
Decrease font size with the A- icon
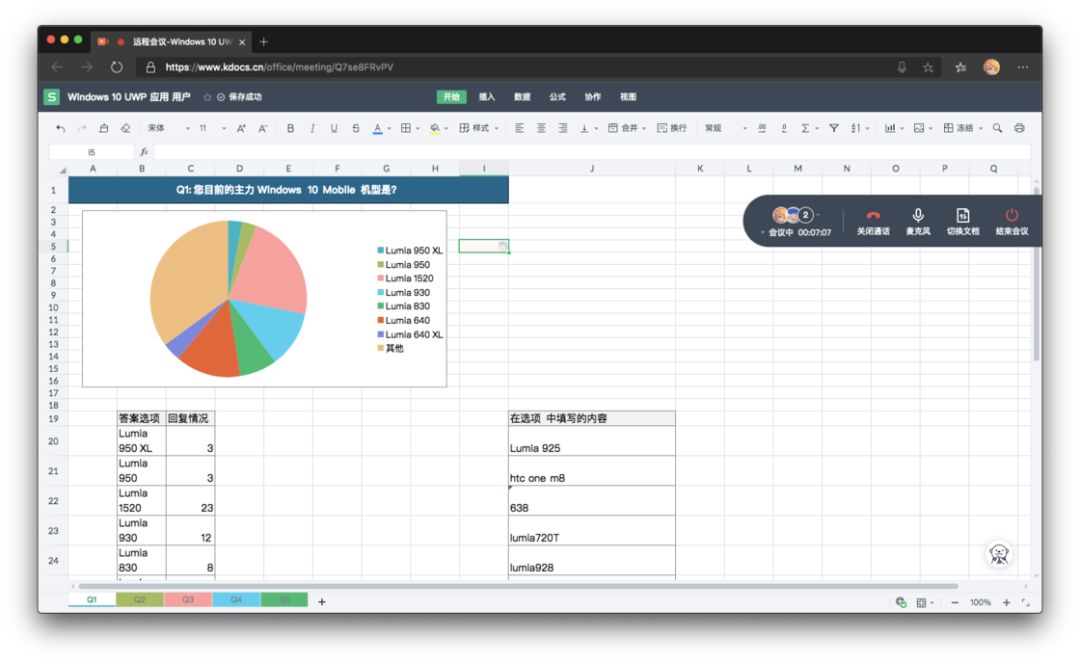click(x=263, y=128)
